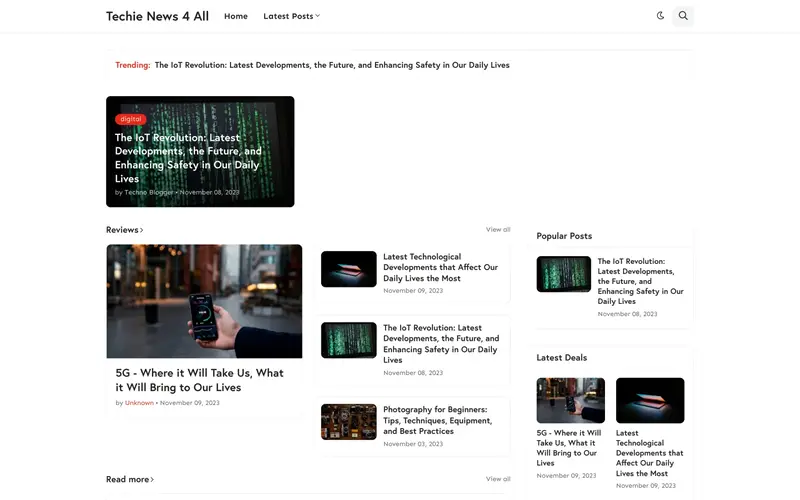Open the Read more section heading

pos(130,479)
